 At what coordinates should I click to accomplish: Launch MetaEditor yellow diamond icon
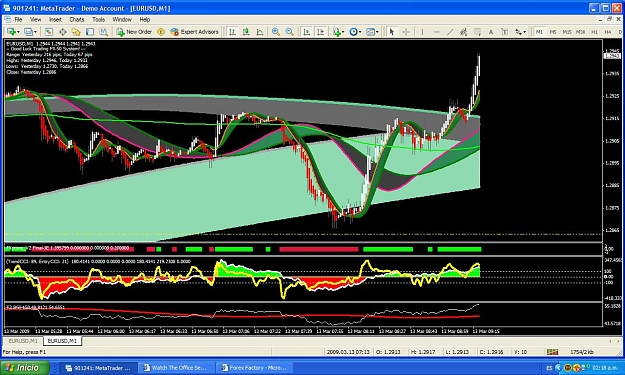(161, 32)
